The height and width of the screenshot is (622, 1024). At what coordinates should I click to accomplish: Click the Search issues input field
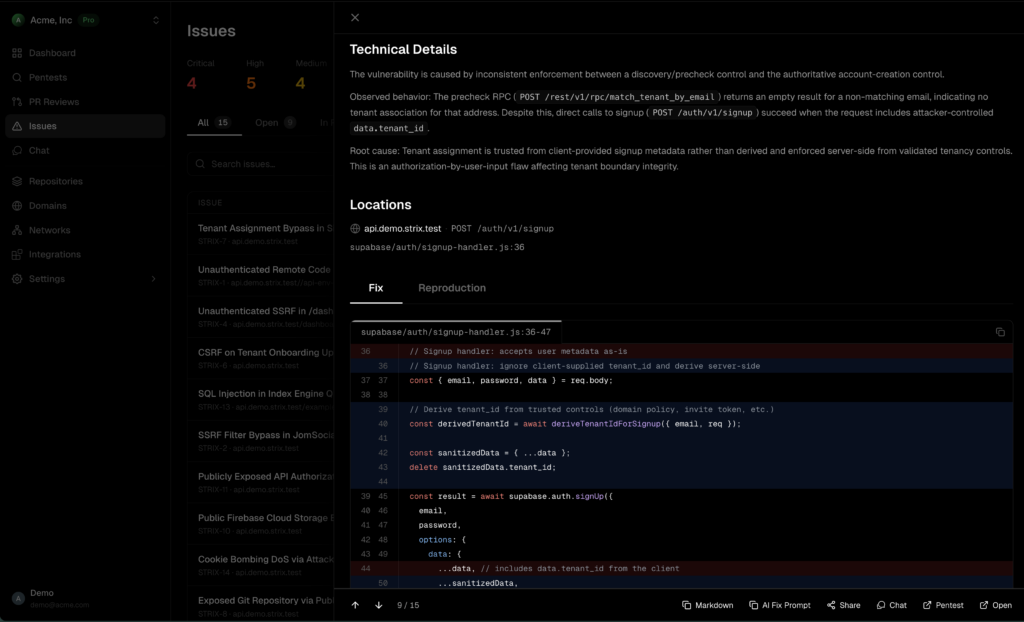coord(260,164)
